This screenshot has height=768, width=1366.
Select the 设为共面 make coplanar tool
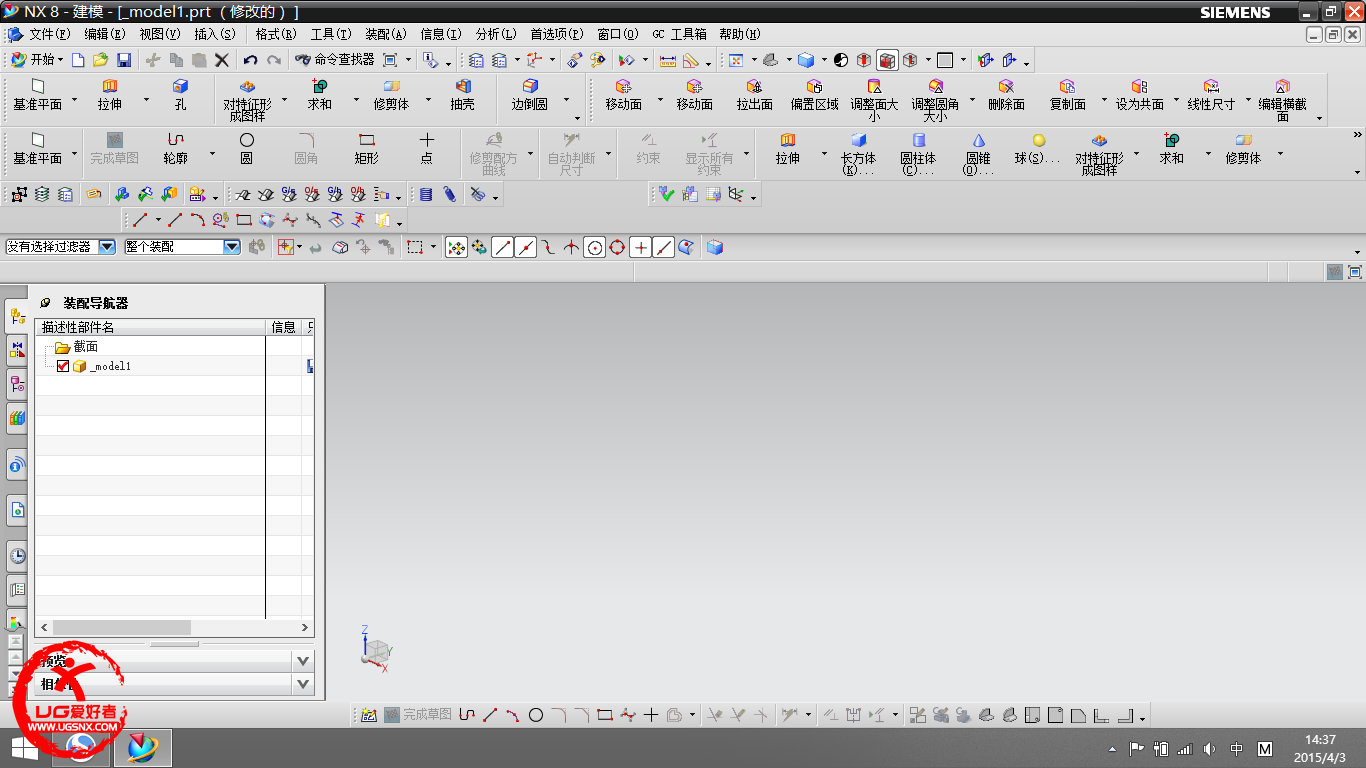click(1139, 95)
